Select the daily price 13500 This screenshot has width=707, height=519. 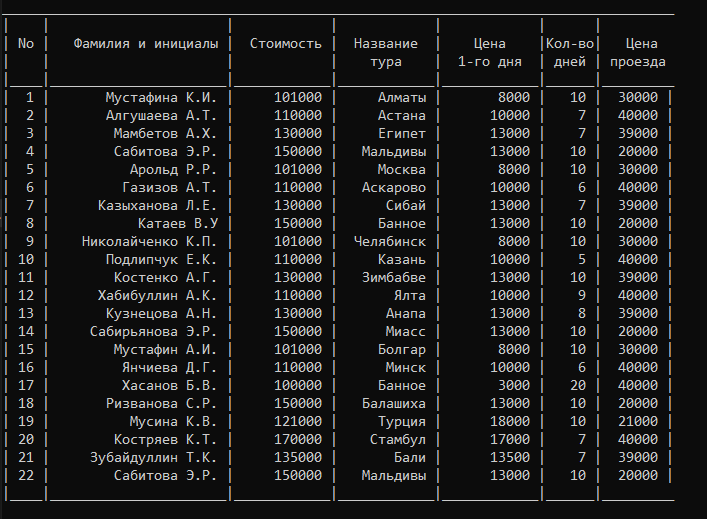pos(510,458)
